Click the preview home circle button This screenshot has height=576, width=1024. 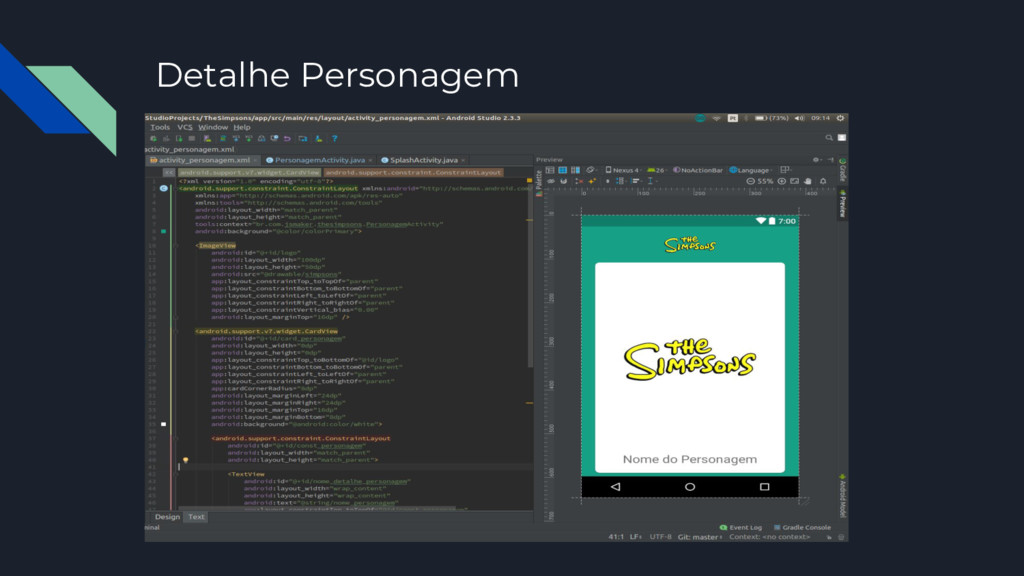click(x=690, y=487)
